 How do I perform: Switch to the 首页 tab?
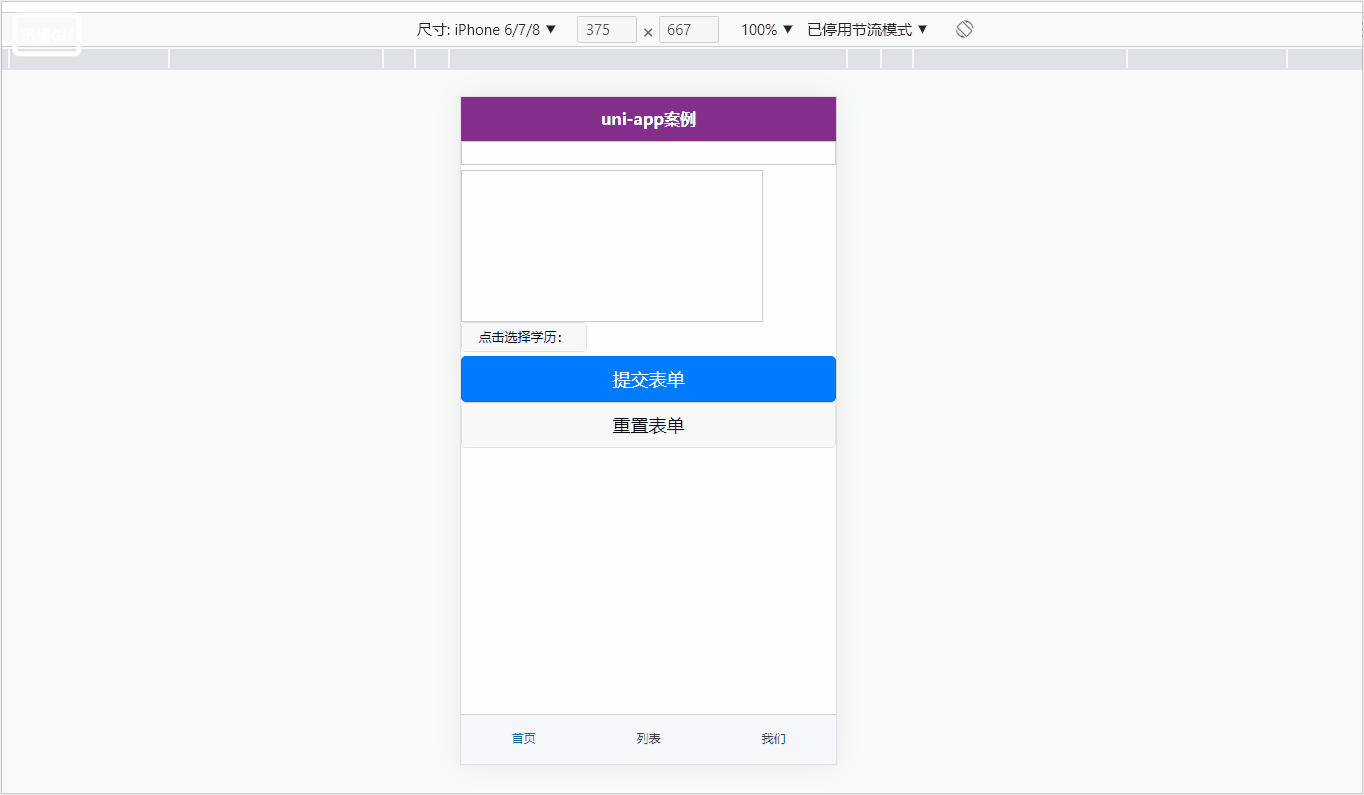pos(523,739)
